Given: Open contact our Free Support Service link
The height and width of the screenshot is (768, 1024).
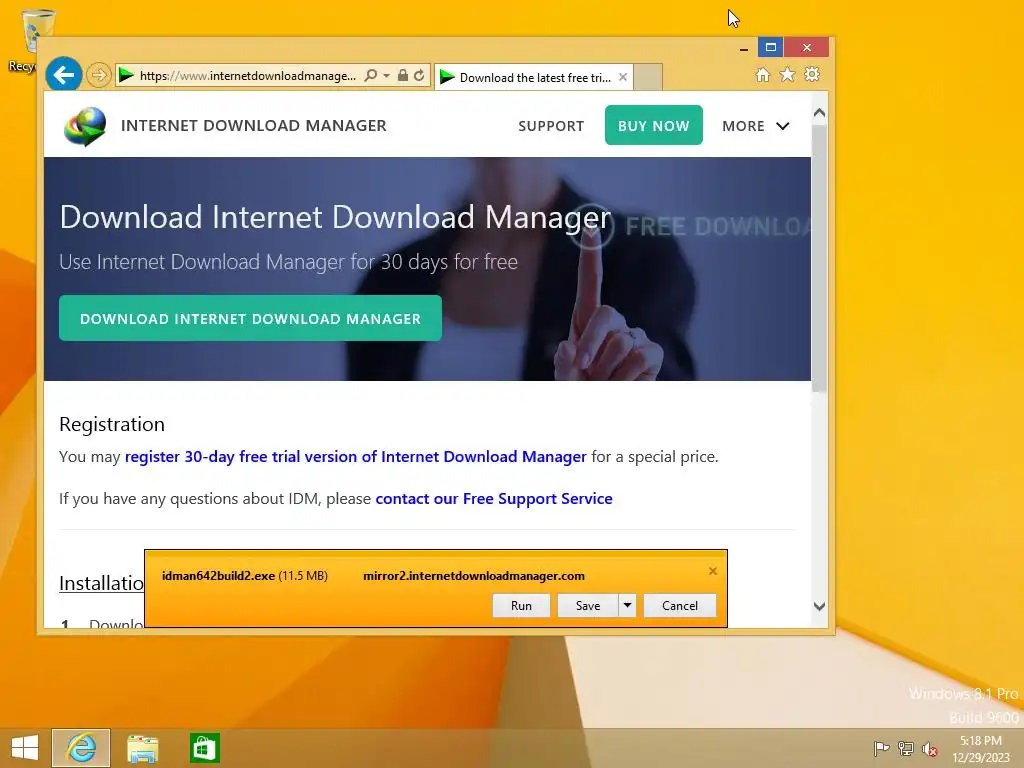Looking at the screenshot, I should click(x=494, y=498).
